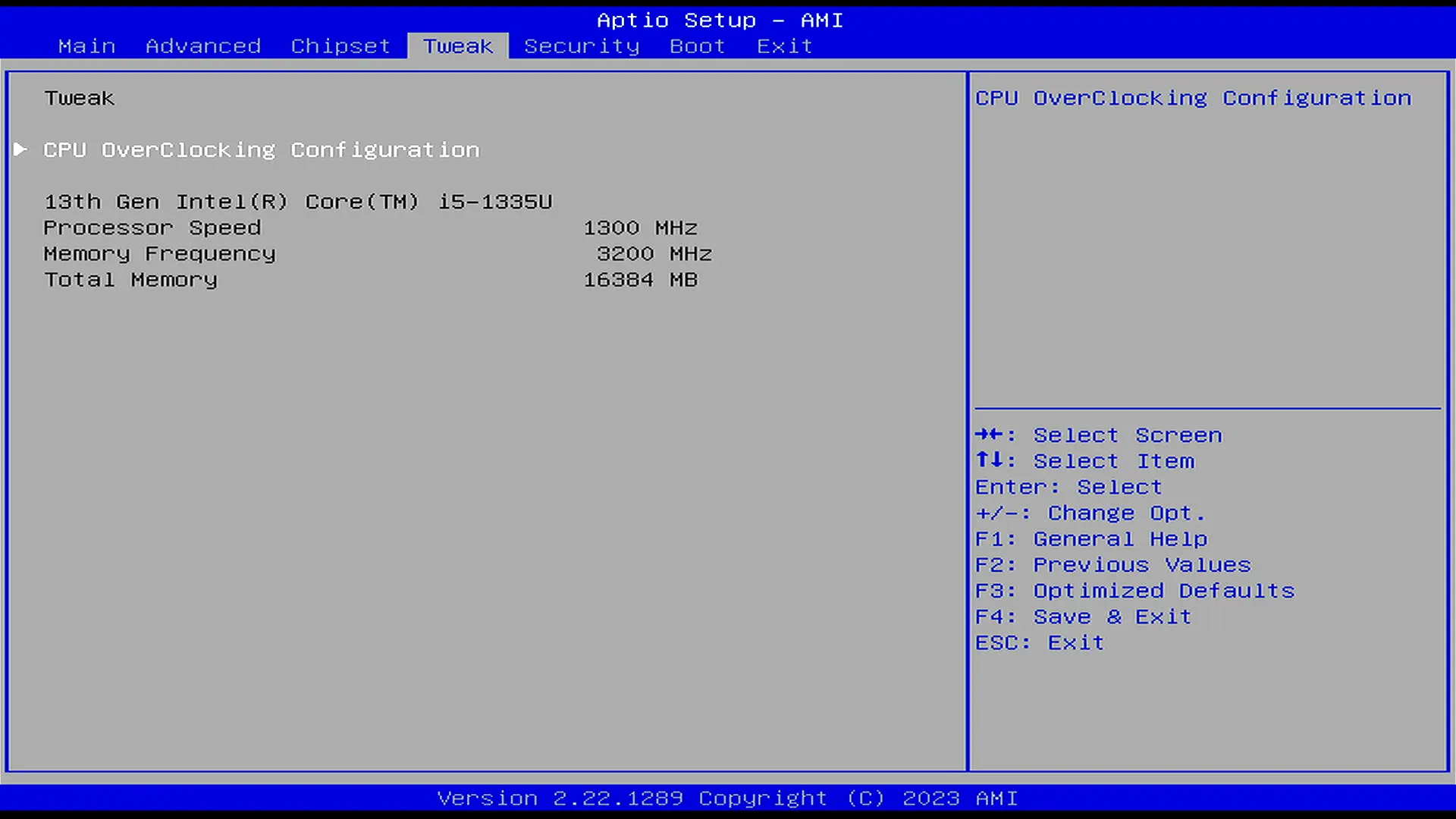Click the F4 Save & Exit hint

(1083, 617)
